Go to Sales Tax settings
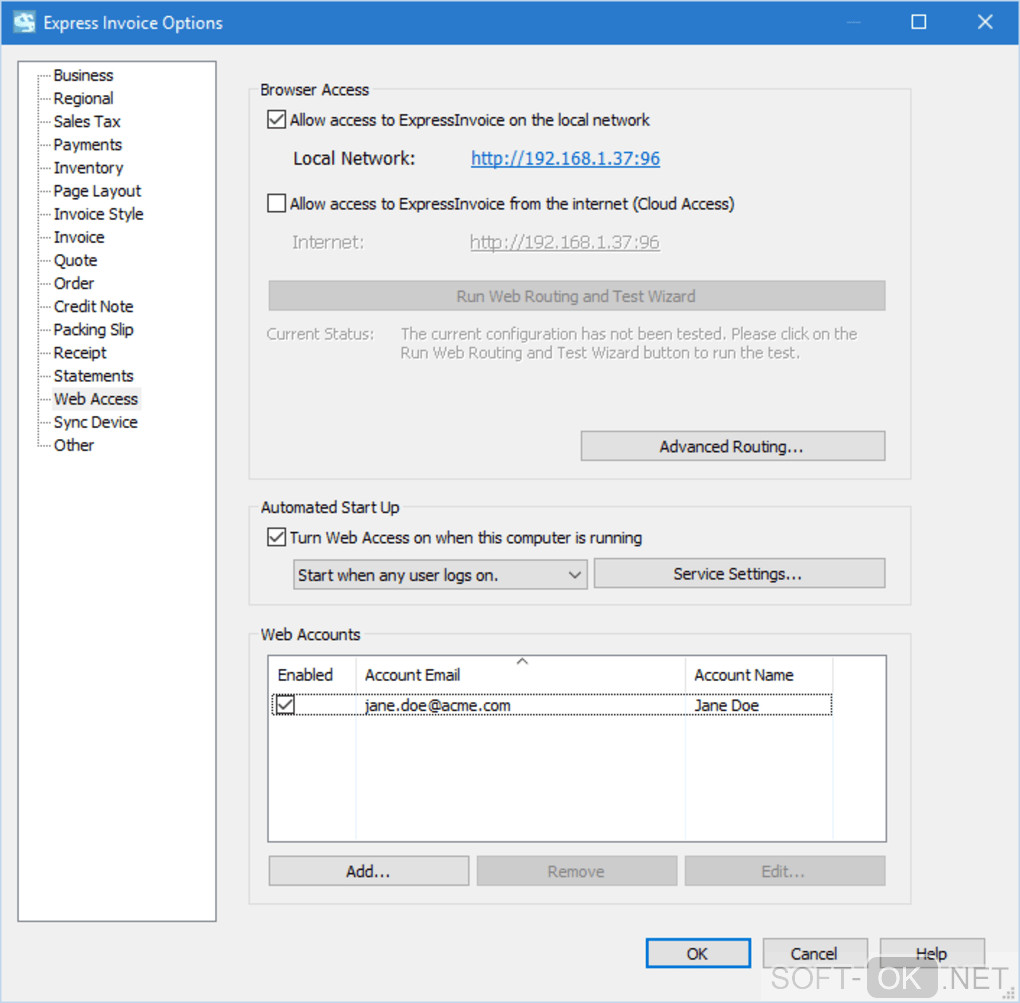 87,122
